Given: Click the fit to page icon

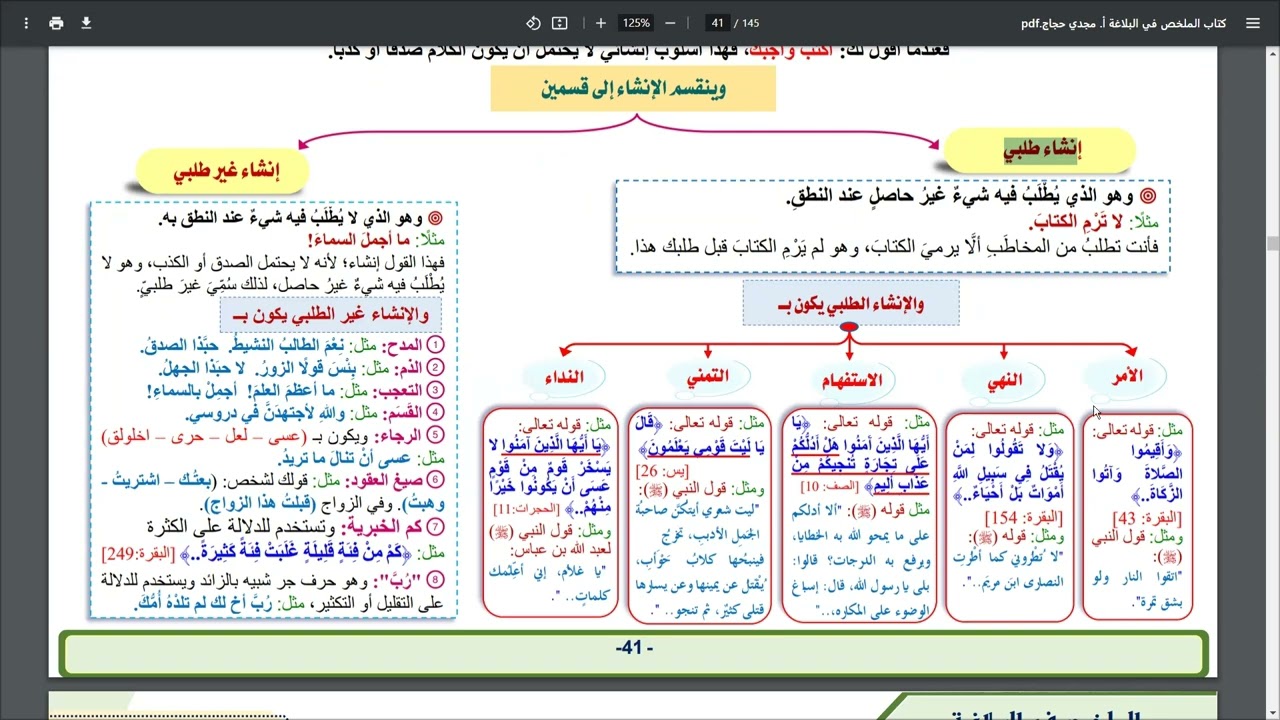Looking at the screenshot, I should (x=560, y=23).
